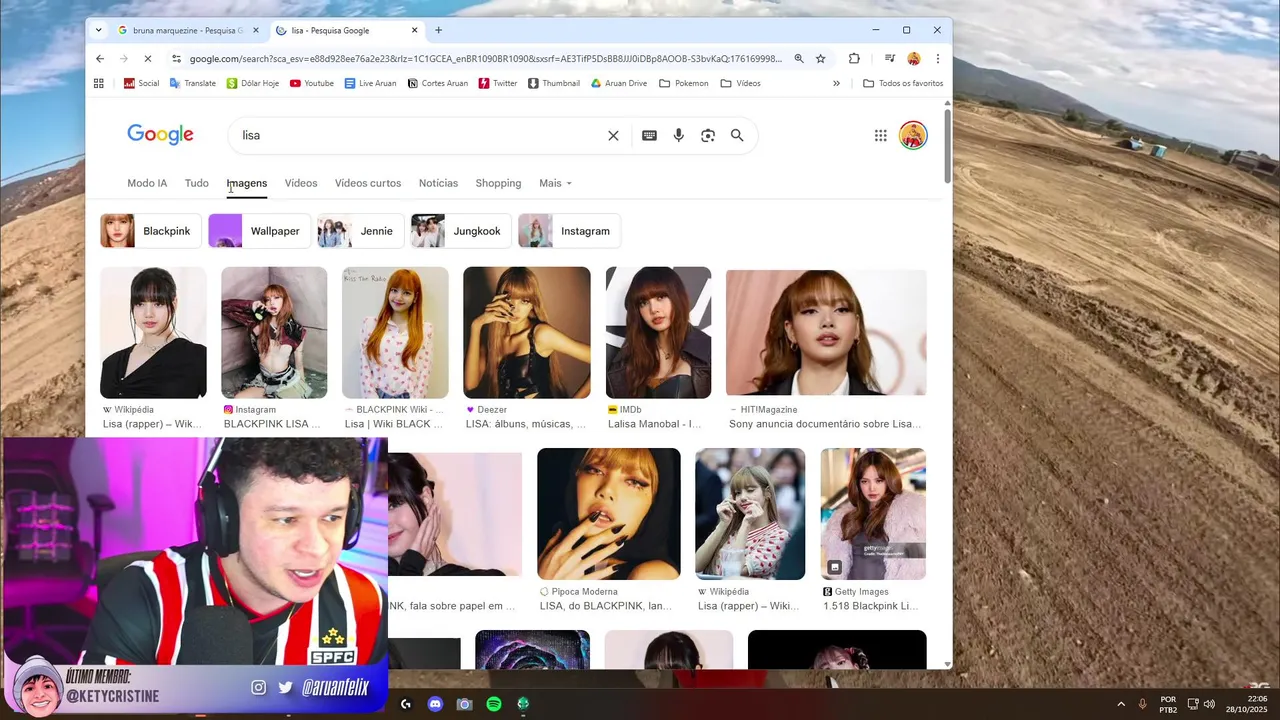The height and width of the screenshot is (720, 1280).
Task: Clear the search box with the X icon
Action: (x=613, y=136)
